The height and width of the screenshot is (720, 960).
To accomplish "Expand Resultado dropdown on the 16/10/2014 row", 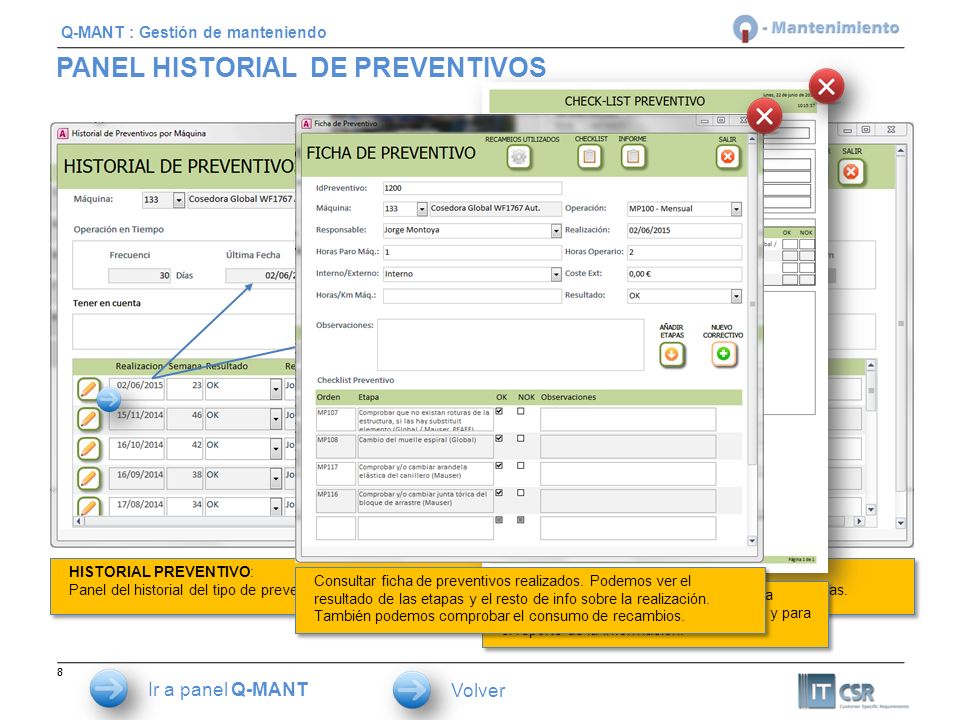I will point(276,449).
